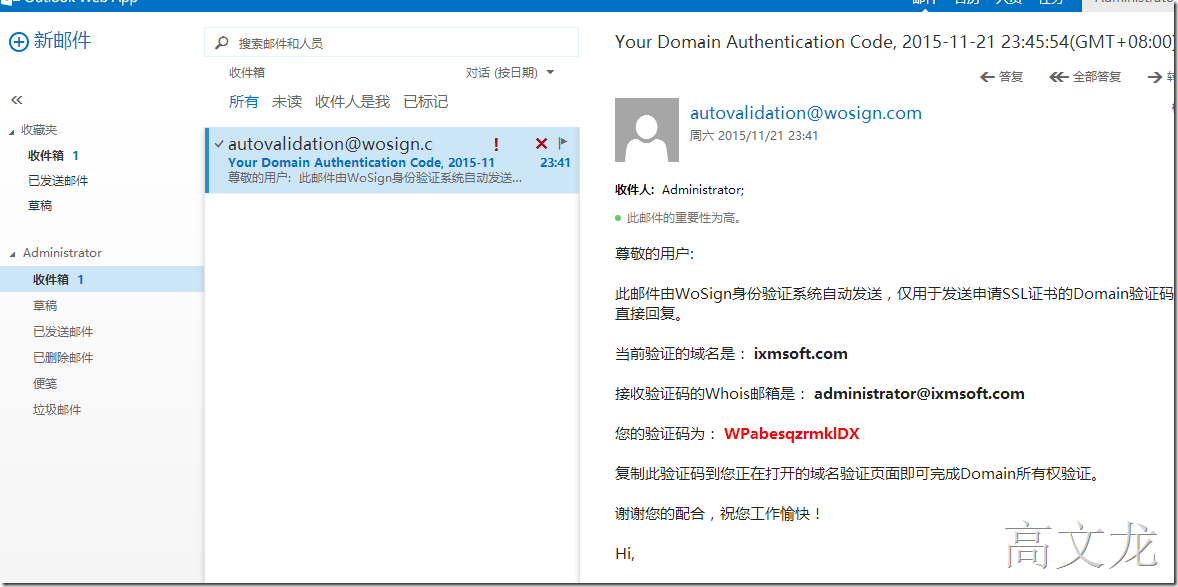Open 已发送邮件 under Administrator
The width and height of the screenshot is (1178, 587).
[x=63, y=331]
